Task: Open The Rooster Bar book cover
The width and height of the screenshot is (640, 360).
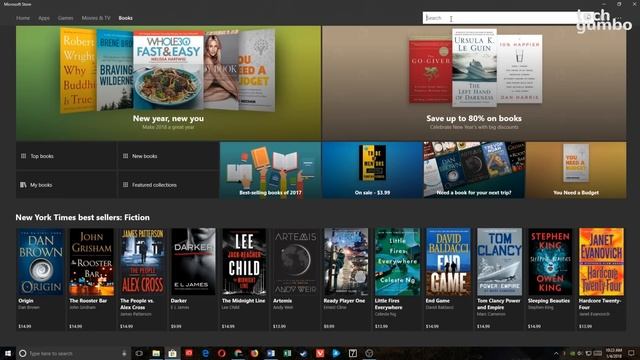Action: (91, 262)
